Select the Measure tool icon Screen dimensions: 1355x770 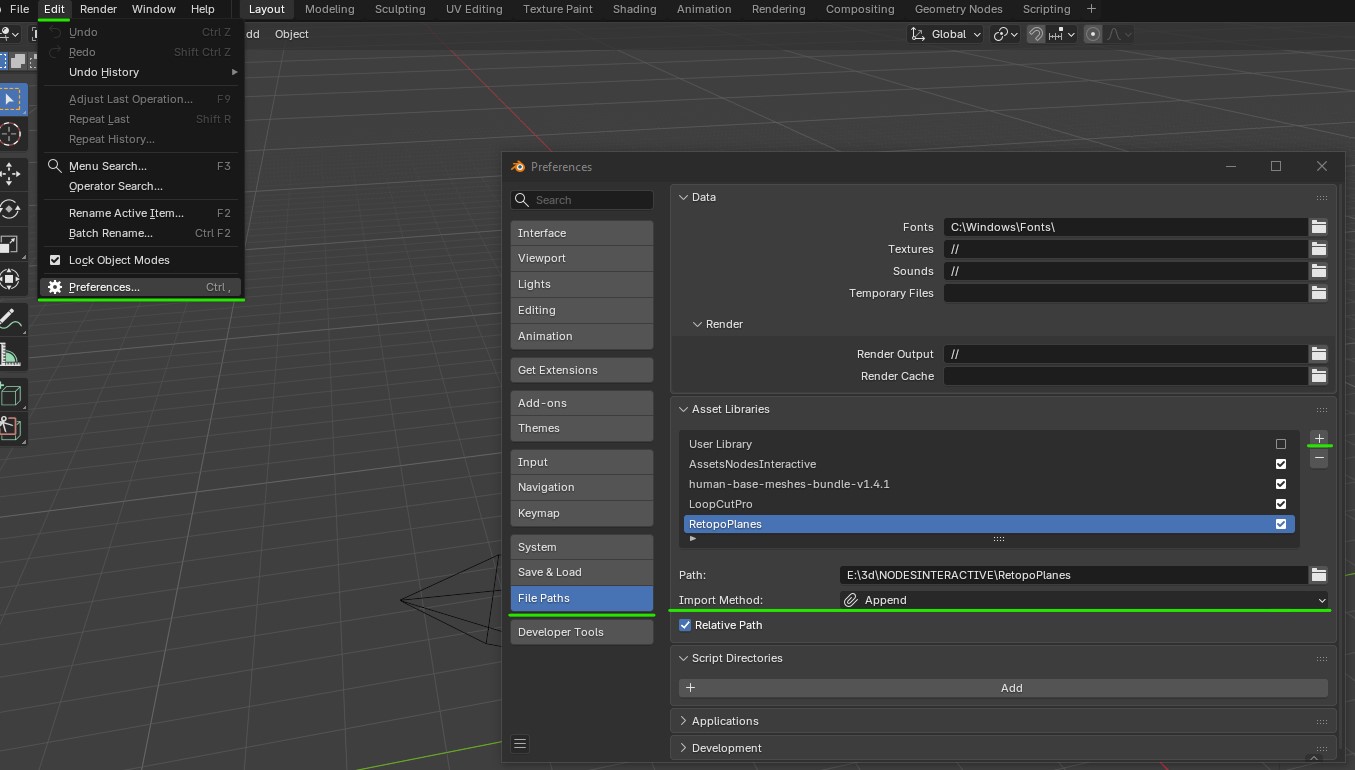[x=10, y=357]
